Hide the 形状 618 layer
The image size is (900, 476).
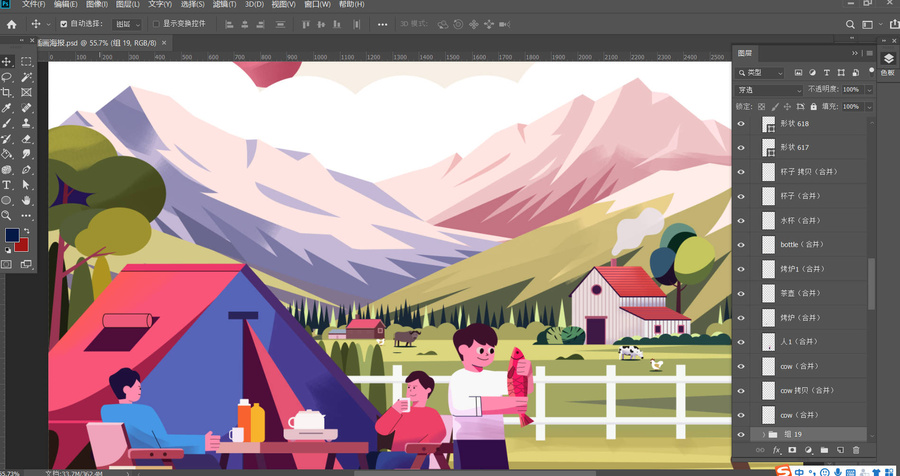[741, 123]
